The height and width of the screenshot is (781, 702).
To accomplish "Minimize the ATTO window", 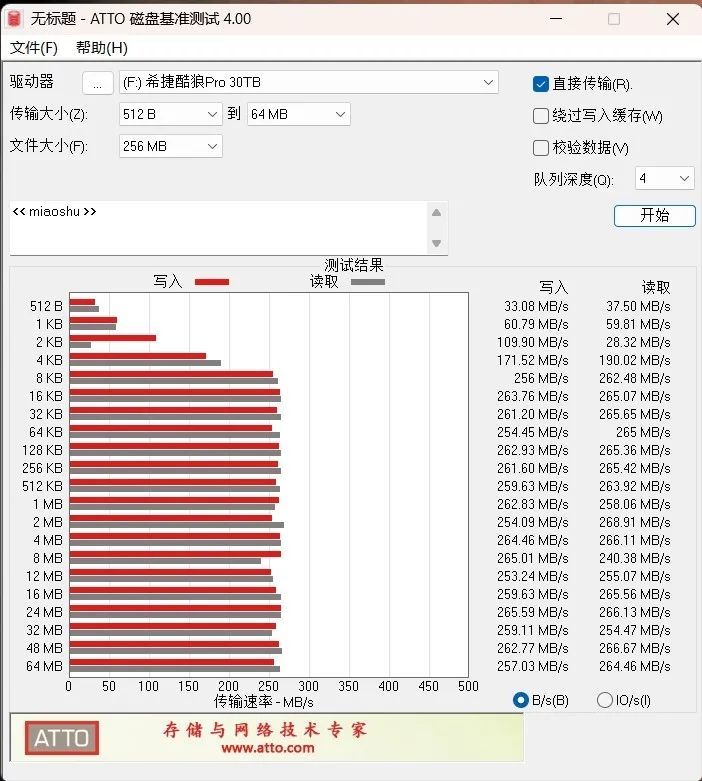I will 556,19.
